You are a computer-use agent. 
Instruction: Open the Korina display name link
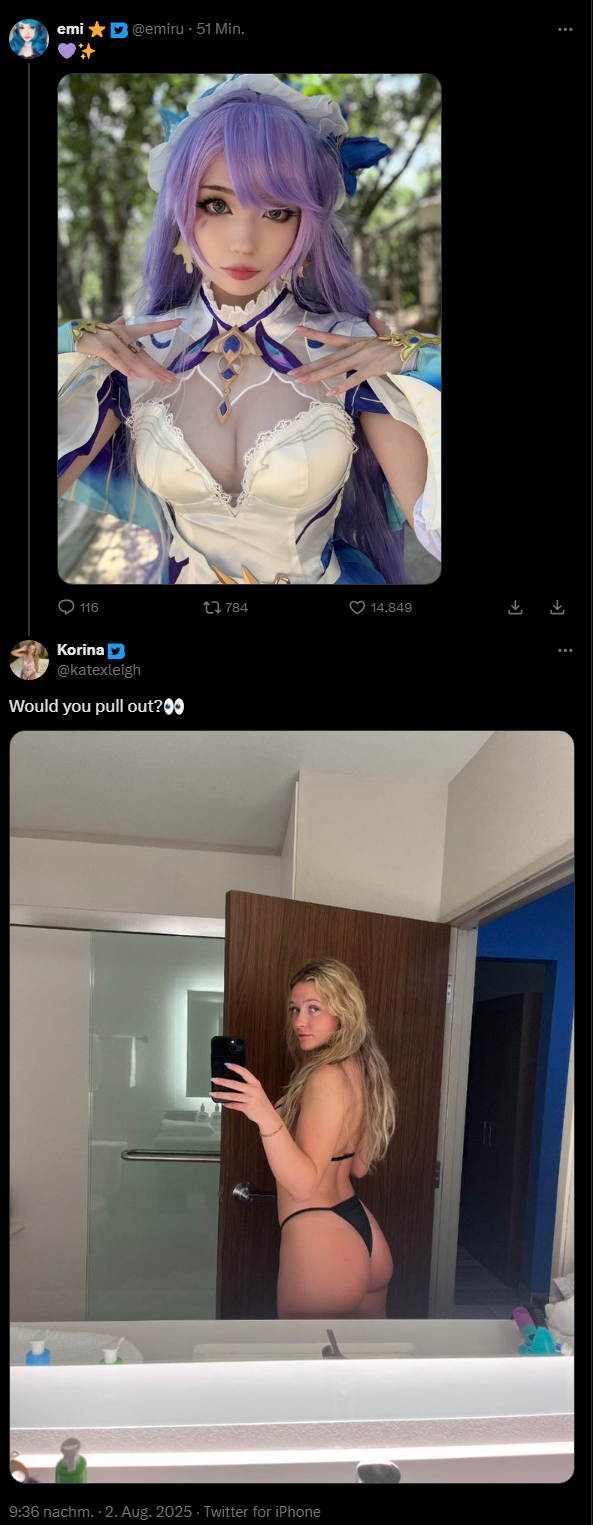tap(81, 650)
